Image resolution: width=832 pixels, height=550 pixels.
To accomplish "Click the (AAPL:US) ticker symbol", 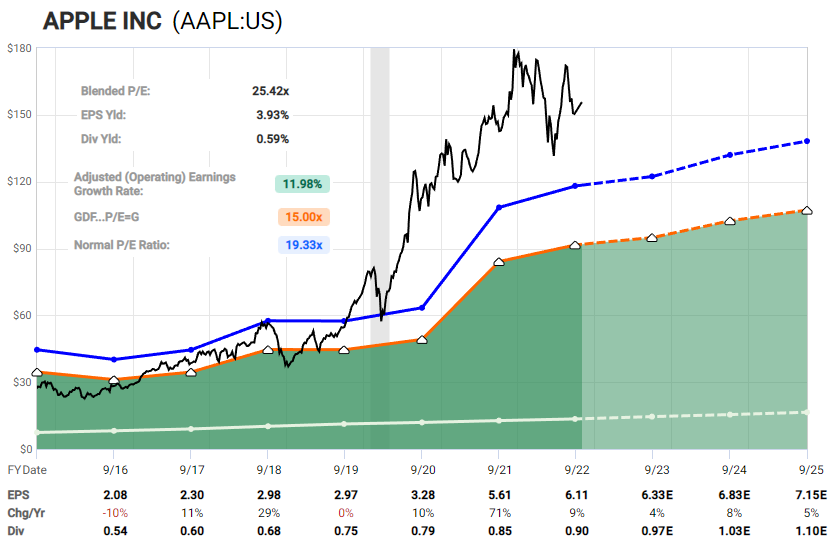I will click(227, 22).
